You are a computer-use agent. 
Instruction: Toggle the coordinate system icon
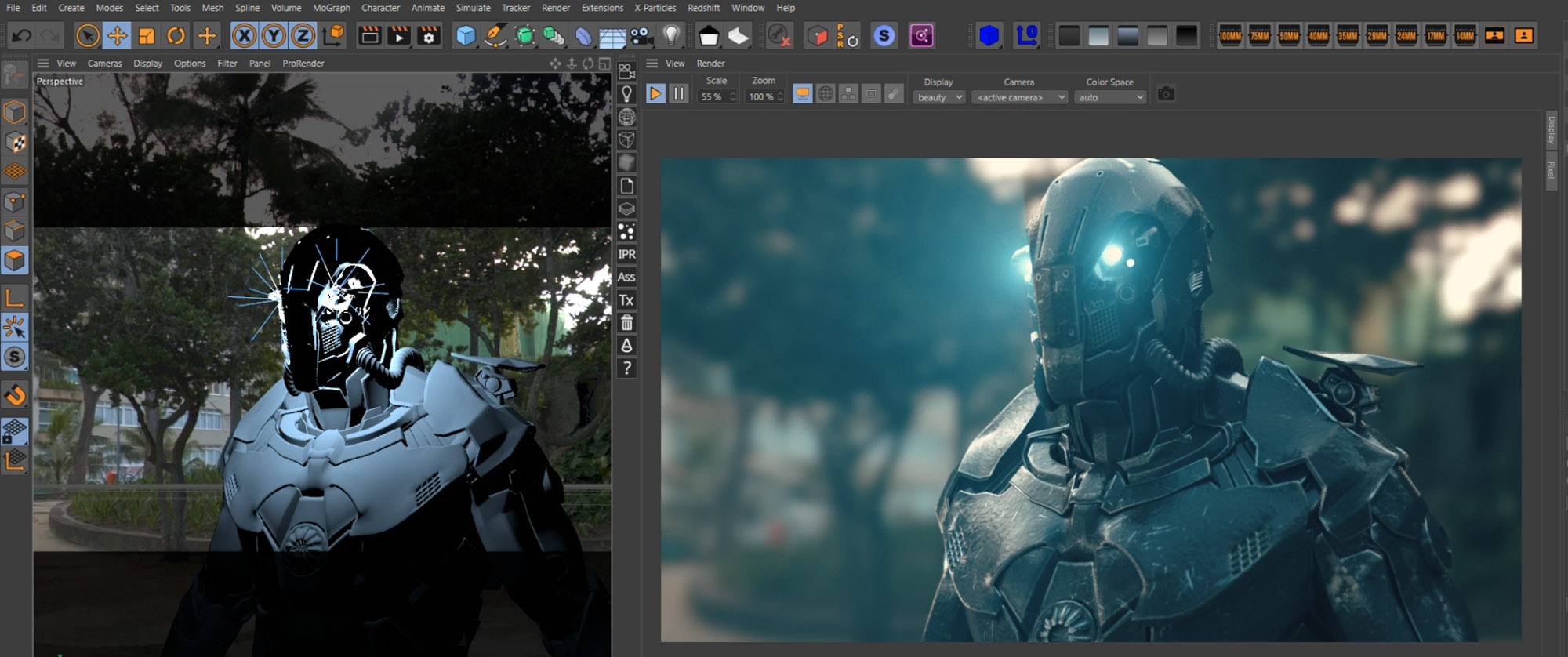coord(334,35)
